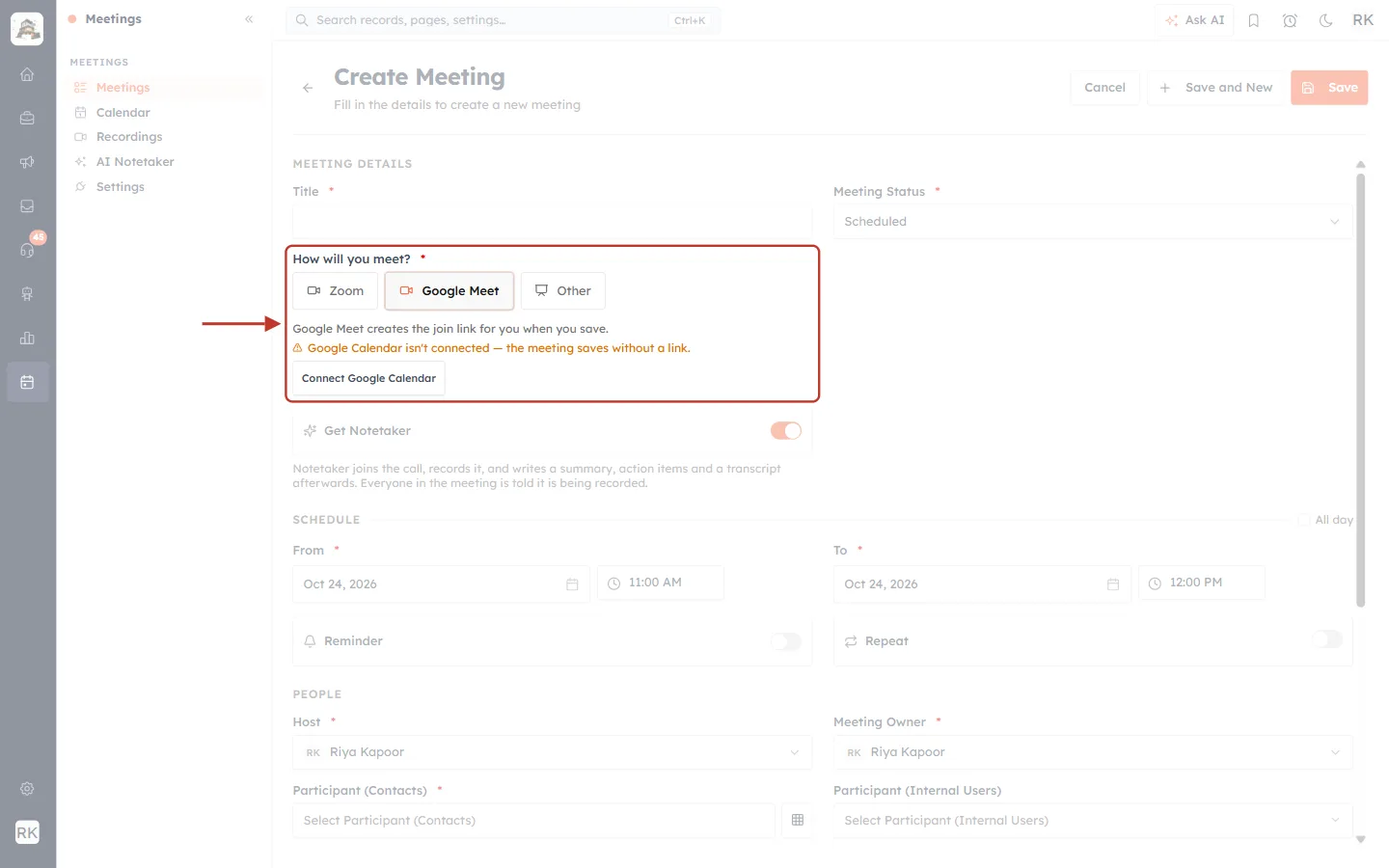
Task: Switch to dark mode with the moon icon
Action: tap(1326, 20)
